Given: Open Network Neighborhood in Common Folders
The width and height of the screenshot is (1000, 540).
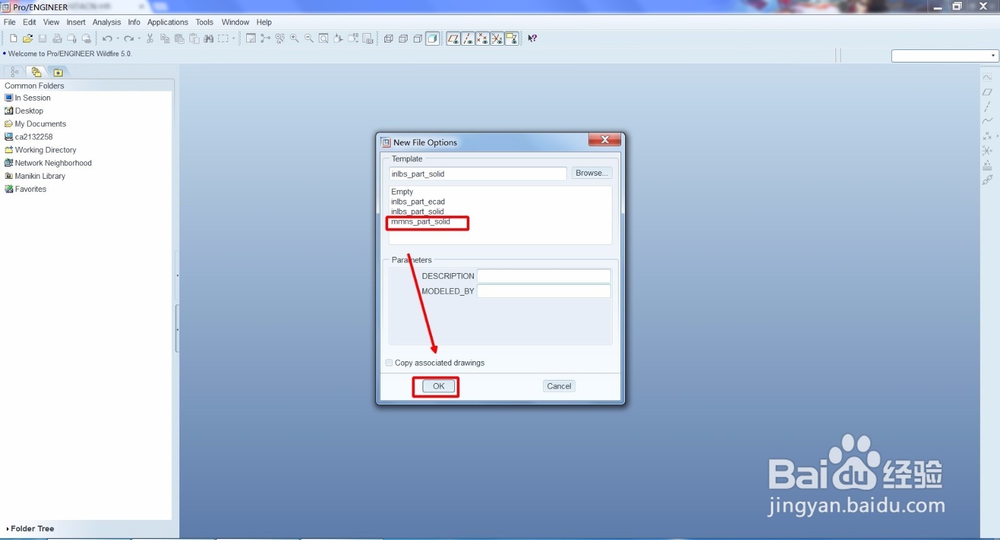Looking at the screenshot, I should pyautogui.click(x=48, y=163).
